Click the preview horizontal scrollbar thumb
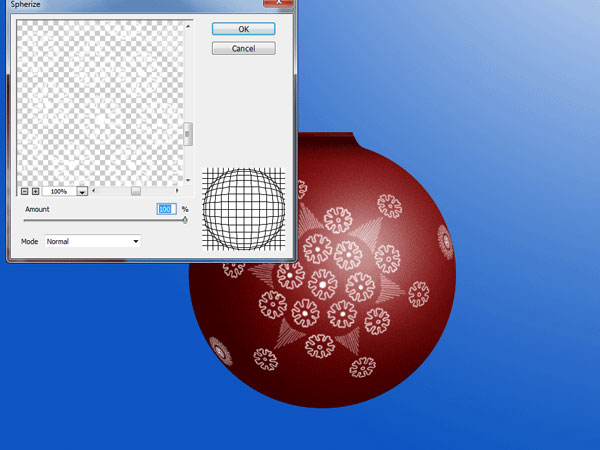Viewport: 600px width, 450px height. coord(136,191)
